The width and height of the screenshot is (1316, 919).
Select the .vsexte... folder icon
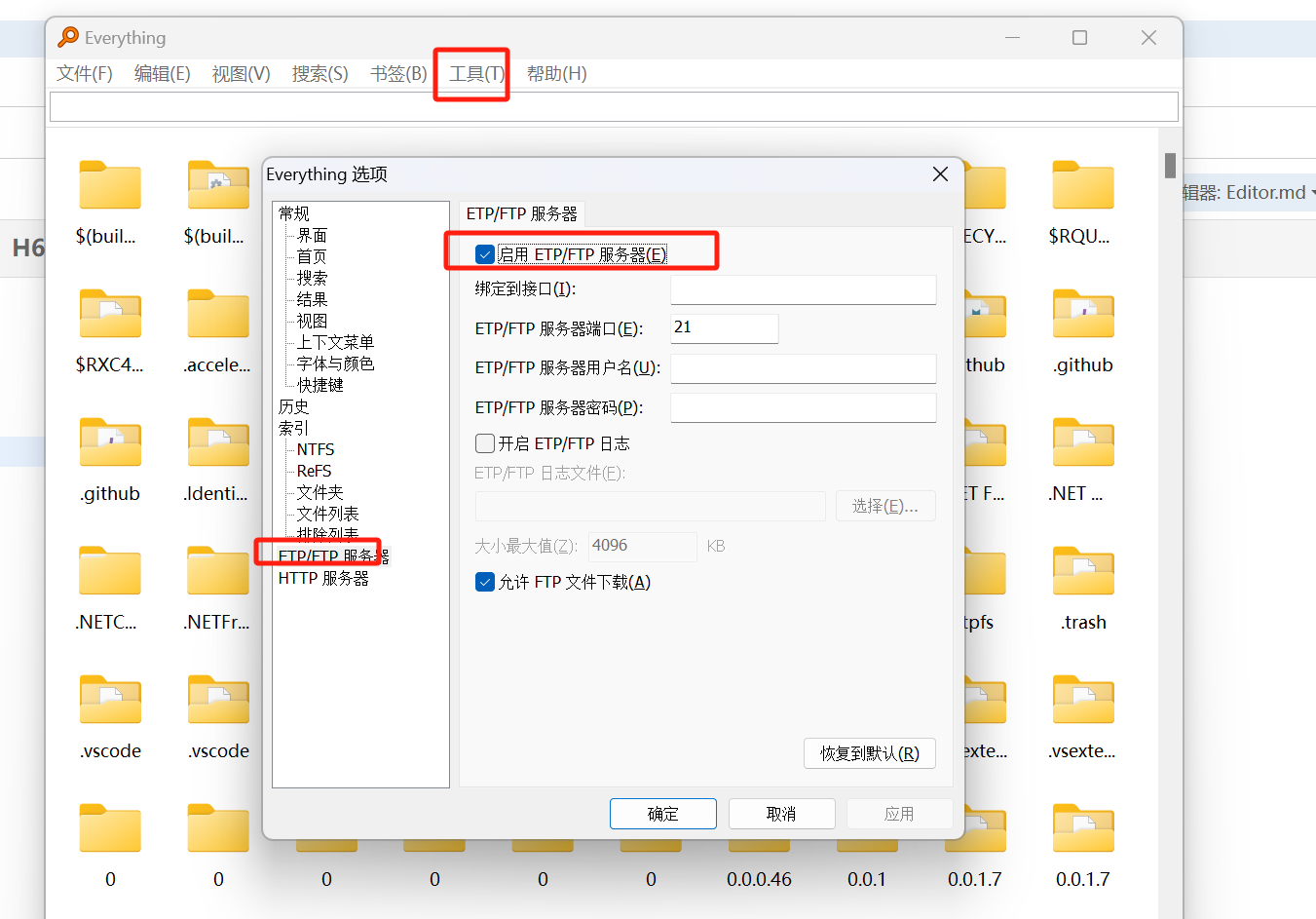[x=1082, y=700]
